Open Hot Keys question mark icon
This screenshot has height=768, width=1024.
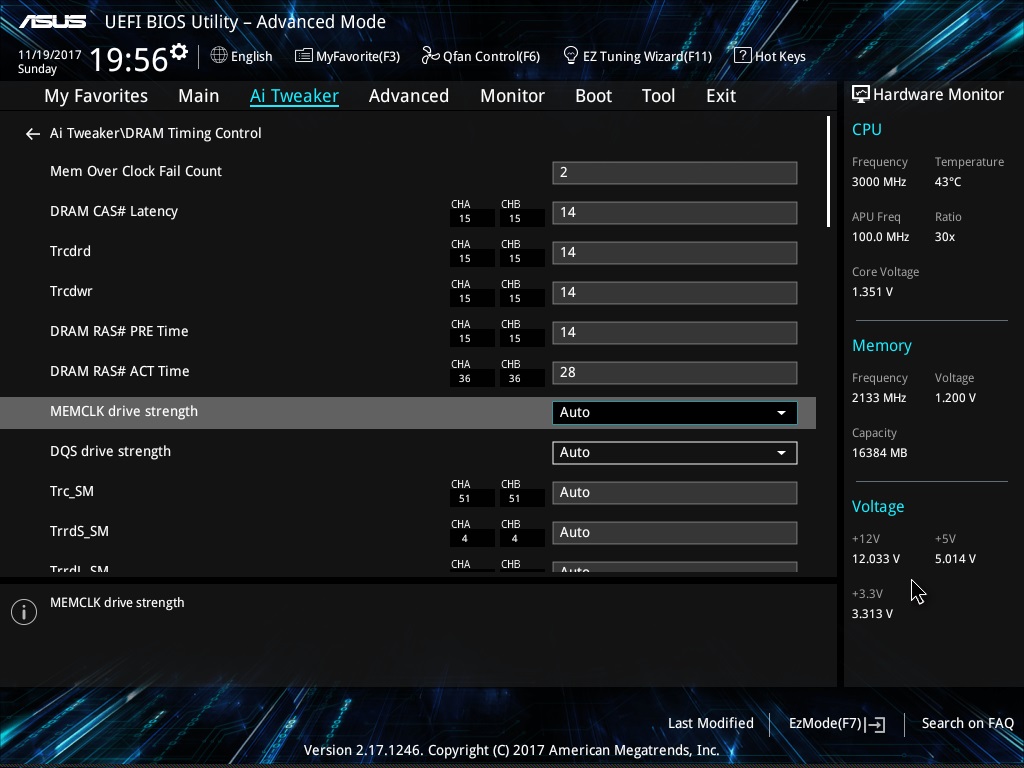tap(742, 56)
